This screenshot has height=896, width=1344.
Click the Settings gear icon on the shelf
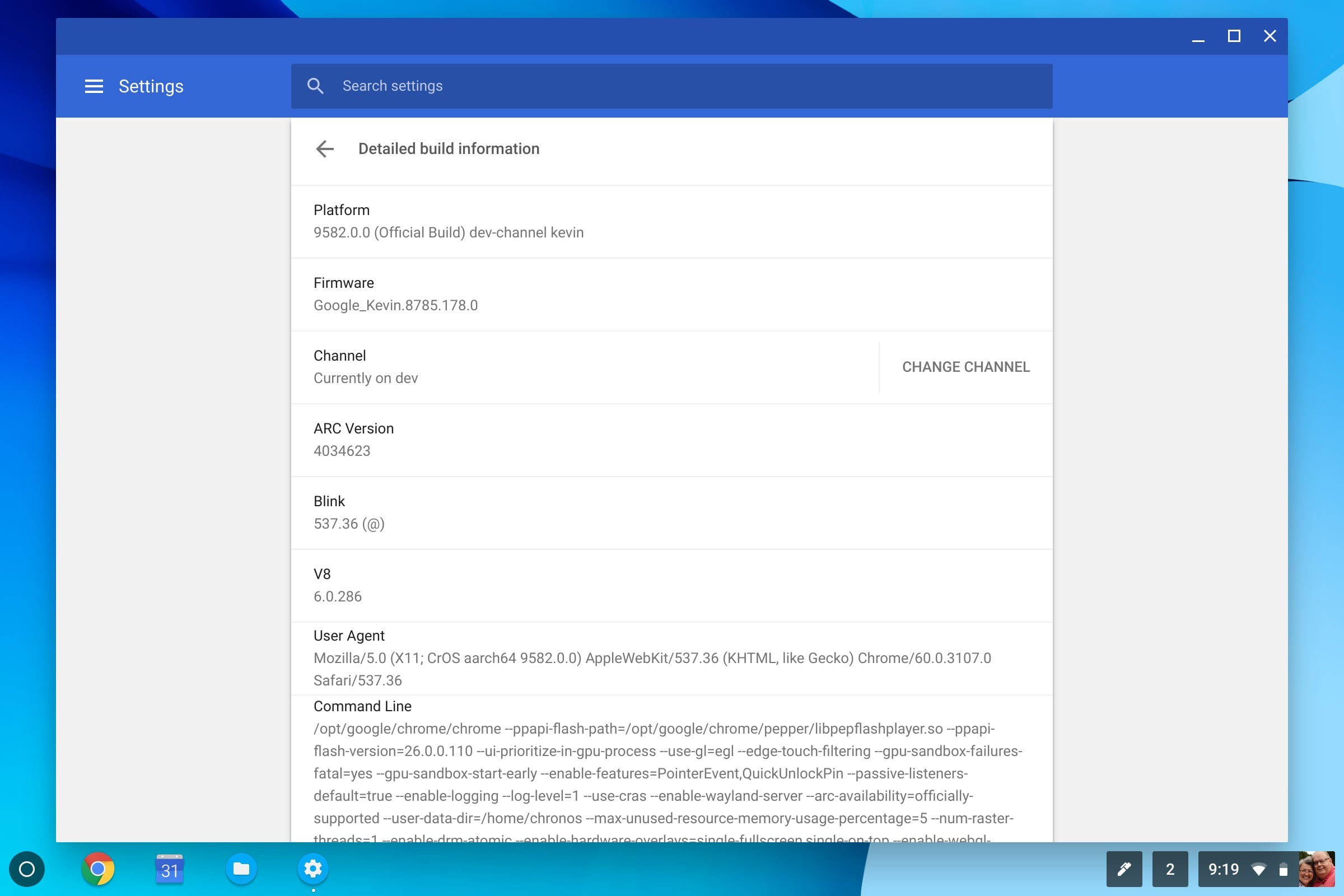(312, 869)
